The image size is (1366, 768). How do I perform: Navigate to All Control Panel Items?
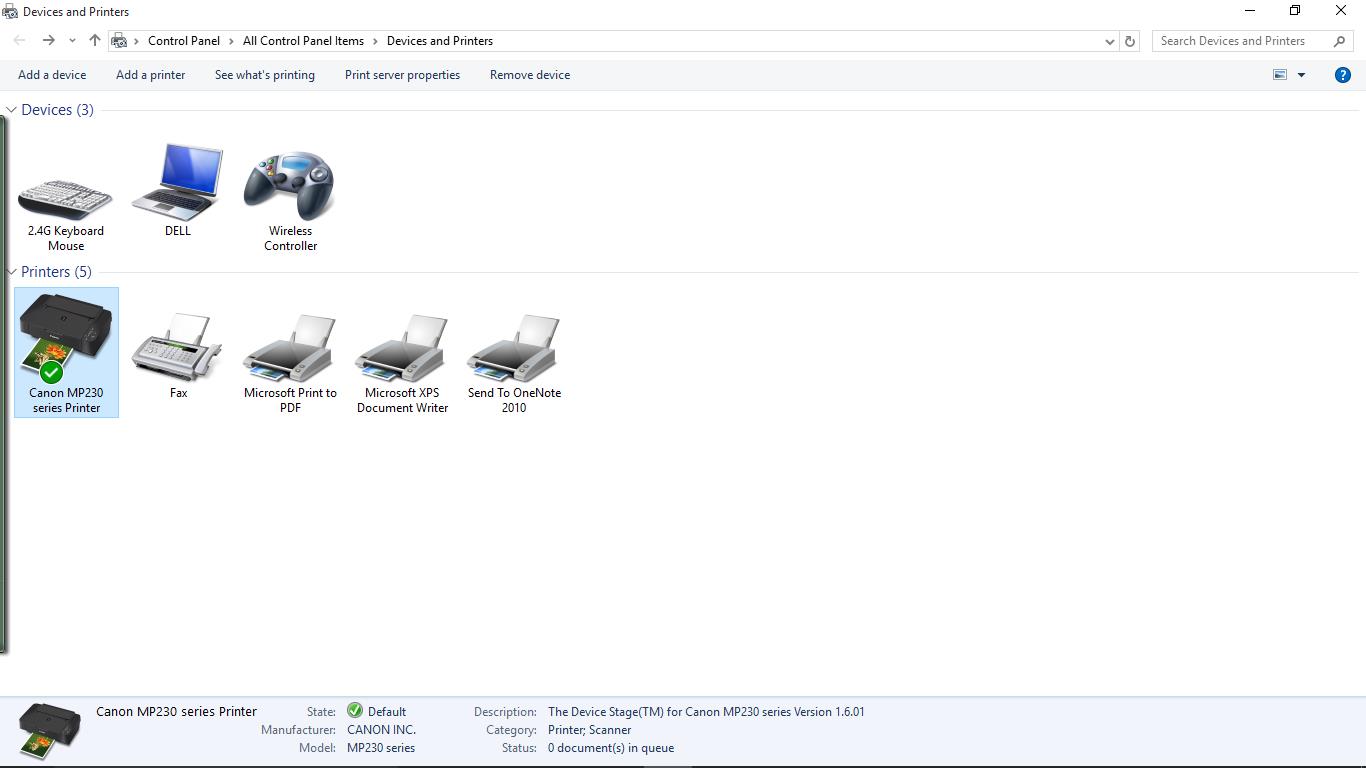[303, 41]
